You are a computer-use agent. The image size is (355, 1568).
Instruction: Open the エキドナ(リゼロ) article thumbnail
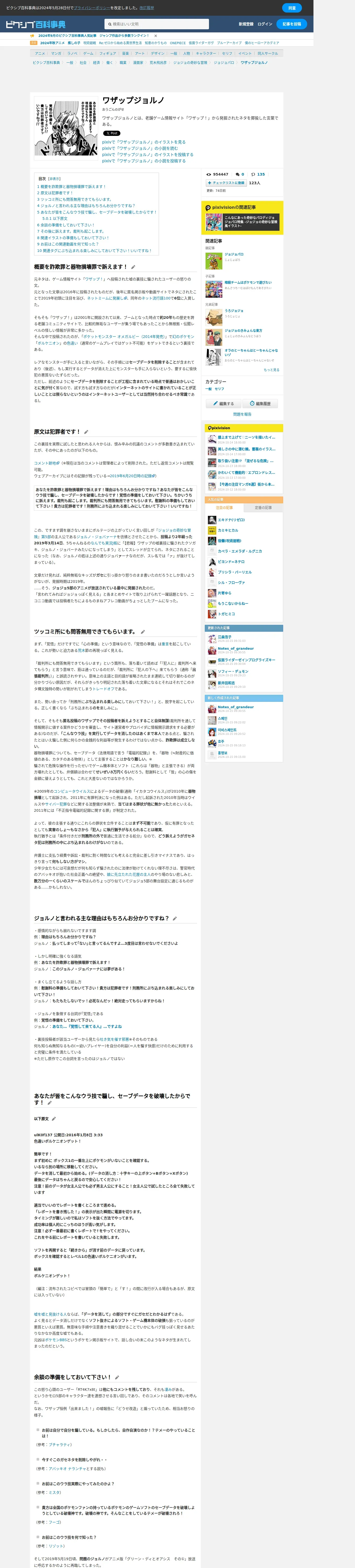tap(212, 520)
